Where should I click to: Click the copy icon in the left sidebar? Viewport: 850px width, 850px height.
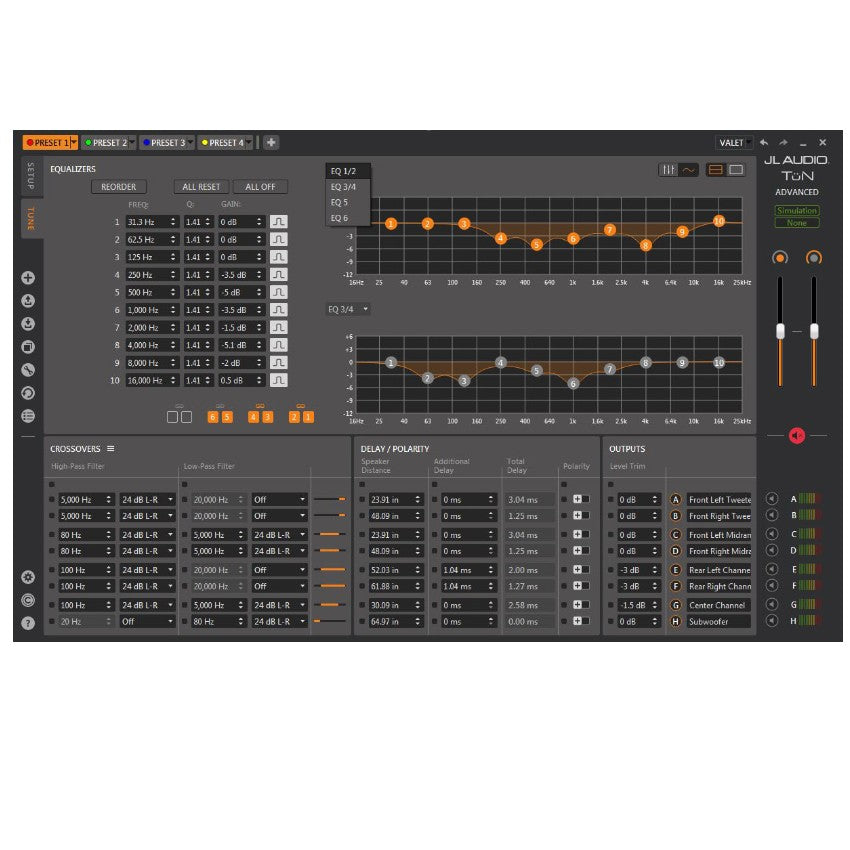coord(28,347)
